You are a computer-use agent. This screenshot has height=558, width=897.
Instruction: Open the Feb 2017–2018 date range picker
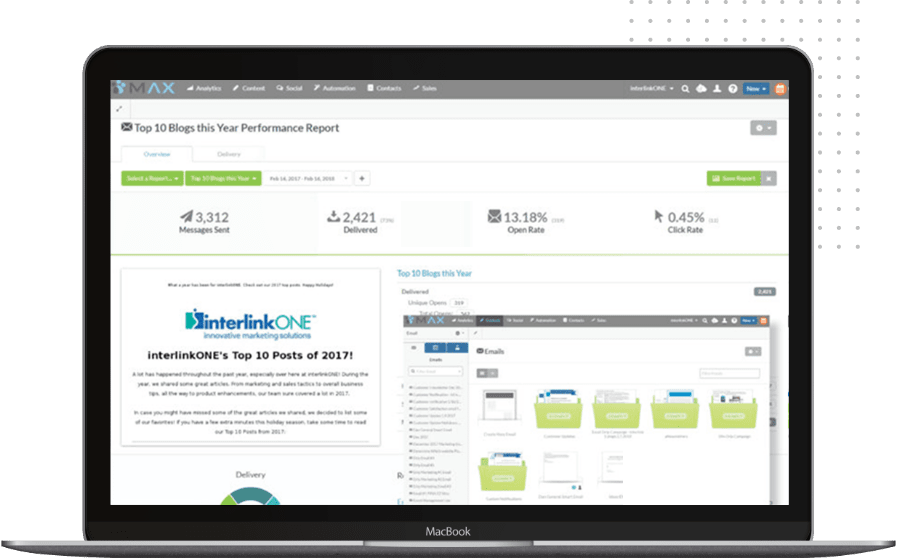click(x=308, y=179)
